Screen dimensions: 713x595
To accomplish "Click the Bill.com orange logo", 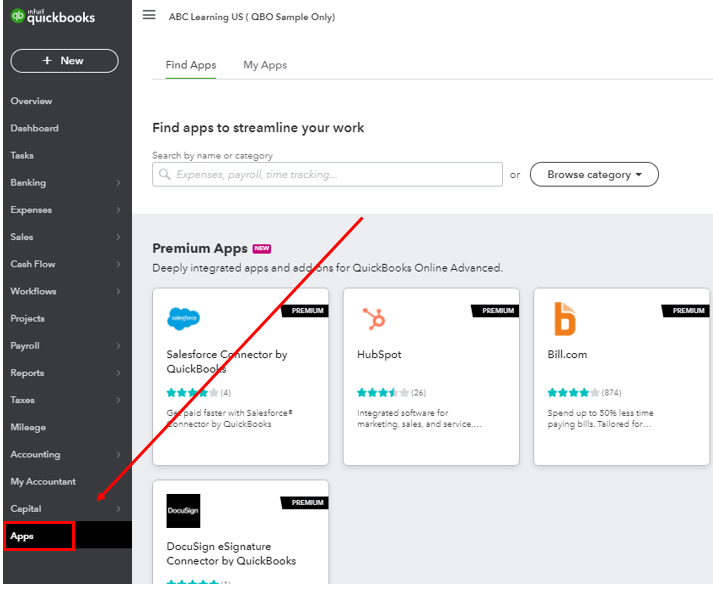I will [565, 319].
